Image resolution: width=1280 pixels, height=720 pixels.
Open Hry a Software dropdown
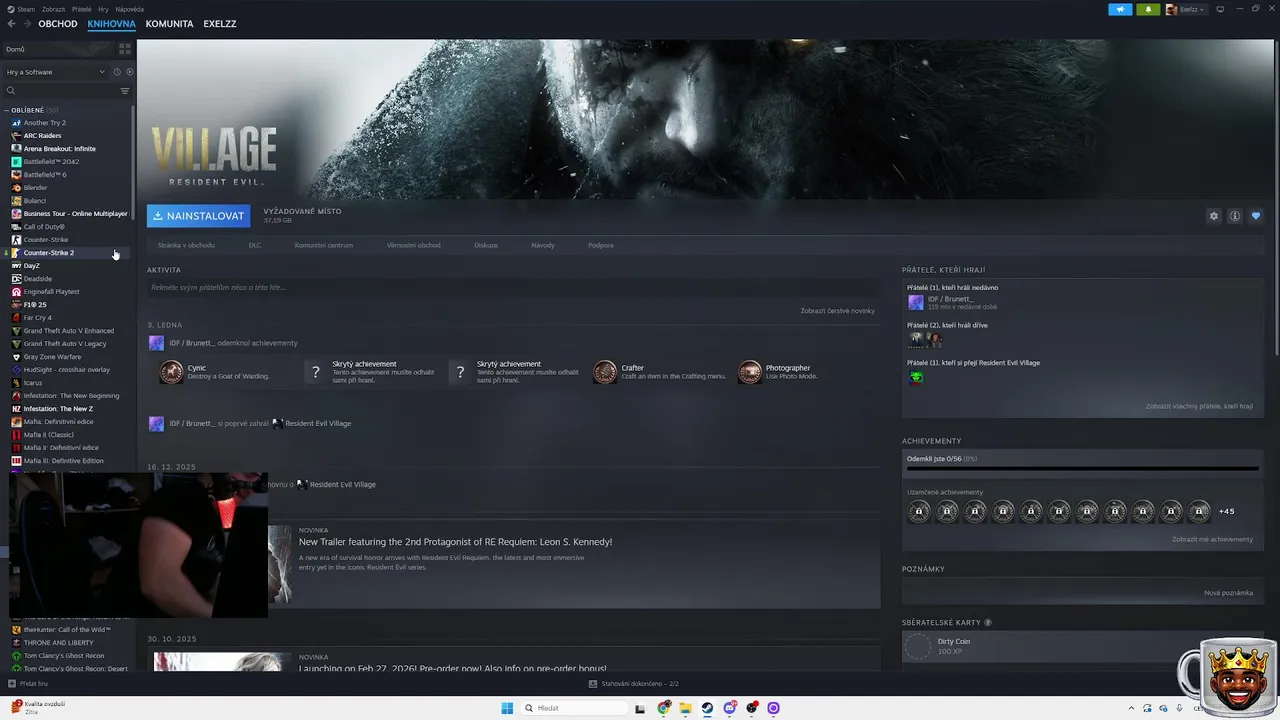55,72
